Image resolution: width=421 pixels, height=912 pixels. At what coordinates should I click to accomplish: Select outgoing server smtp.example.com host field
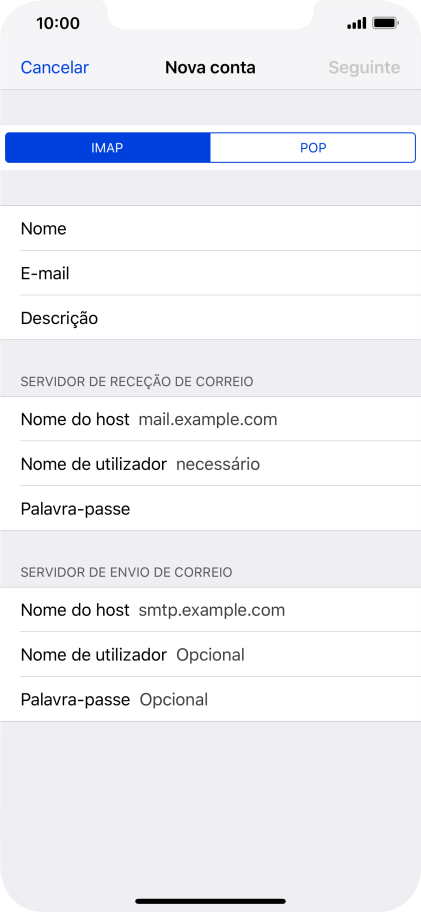210,610
